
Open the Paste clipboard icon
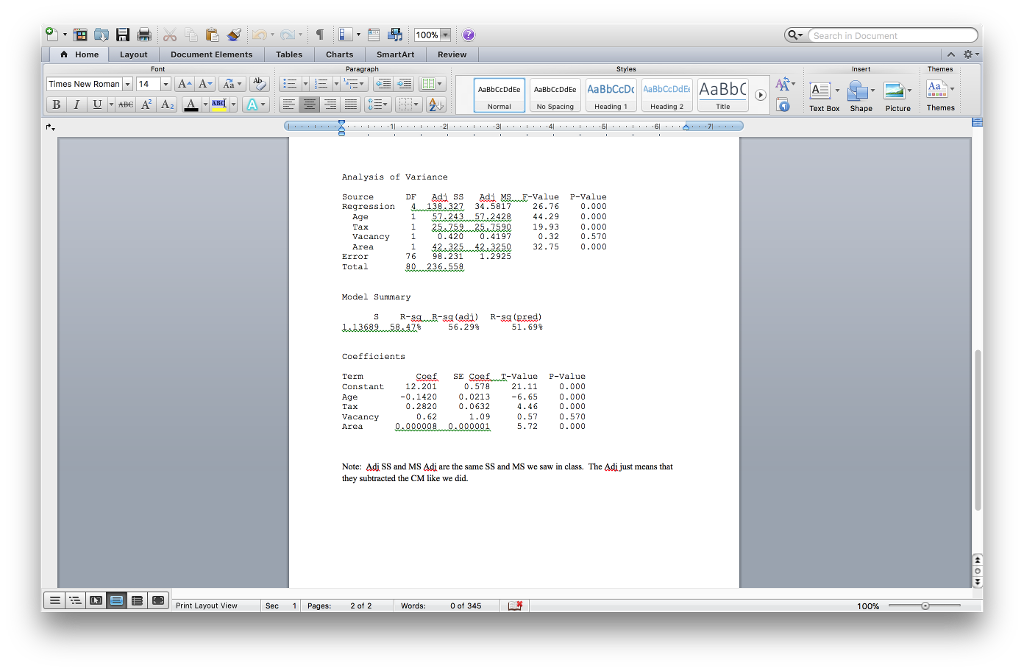pyautogui.click(x=211, y=33)
